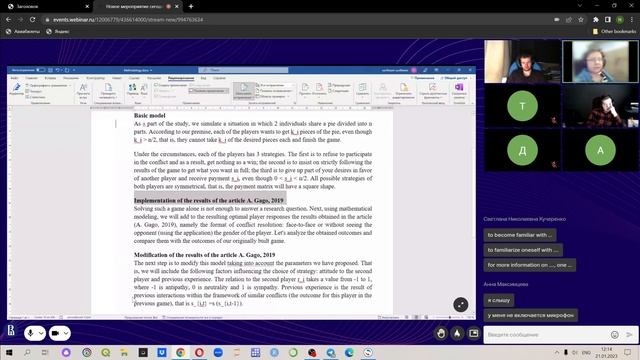Mute or unmute the webinar microphone button

31,333
